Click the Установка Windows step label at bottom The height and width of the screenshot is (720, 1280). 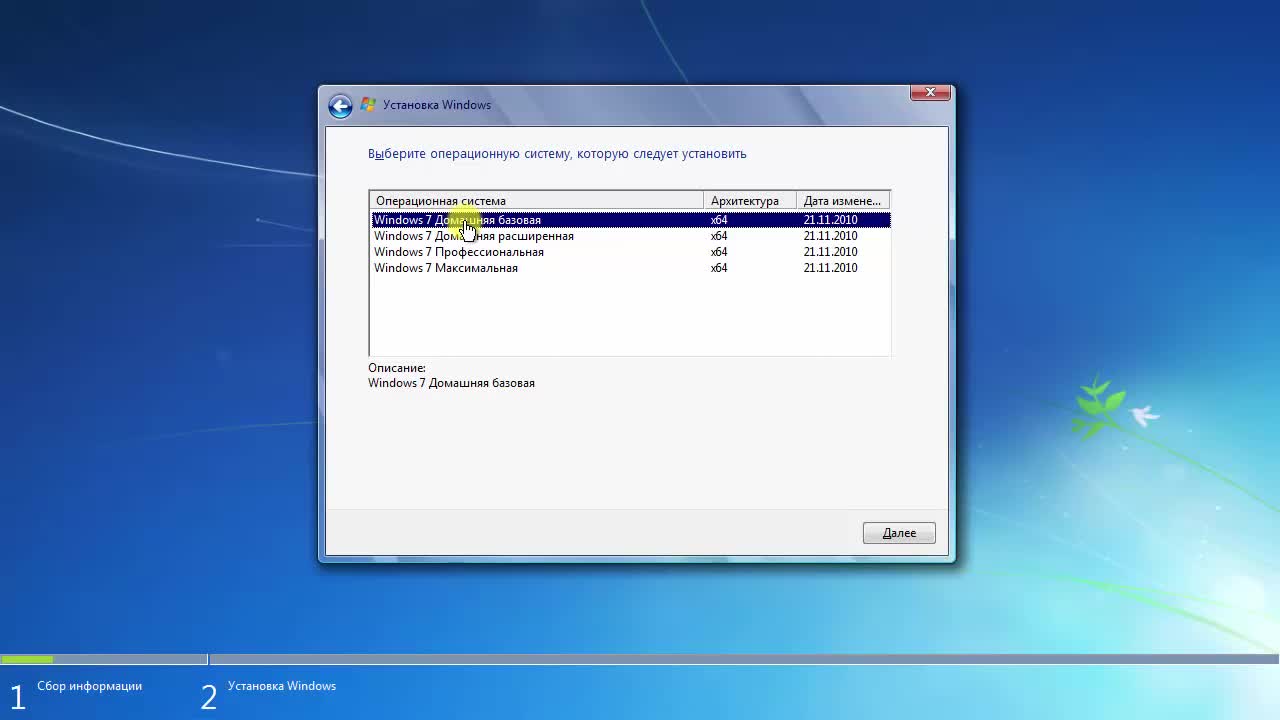[282, 686]
